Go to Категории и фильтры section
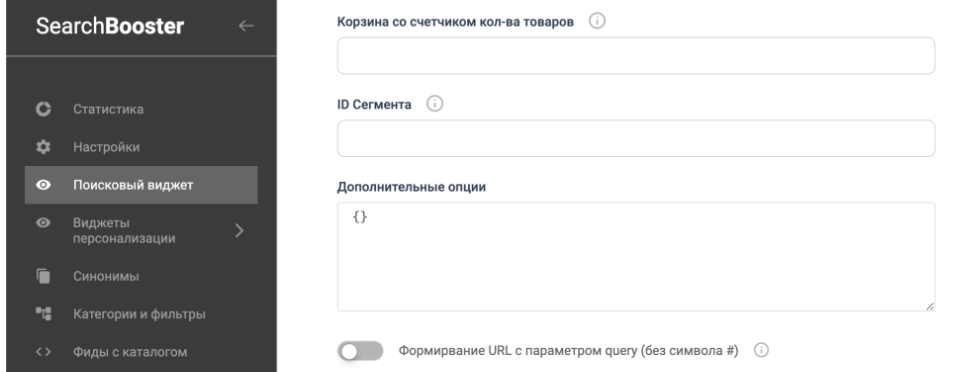Image resolution: width=962 pixels, height=372 pixels. (x=140, y=314)
